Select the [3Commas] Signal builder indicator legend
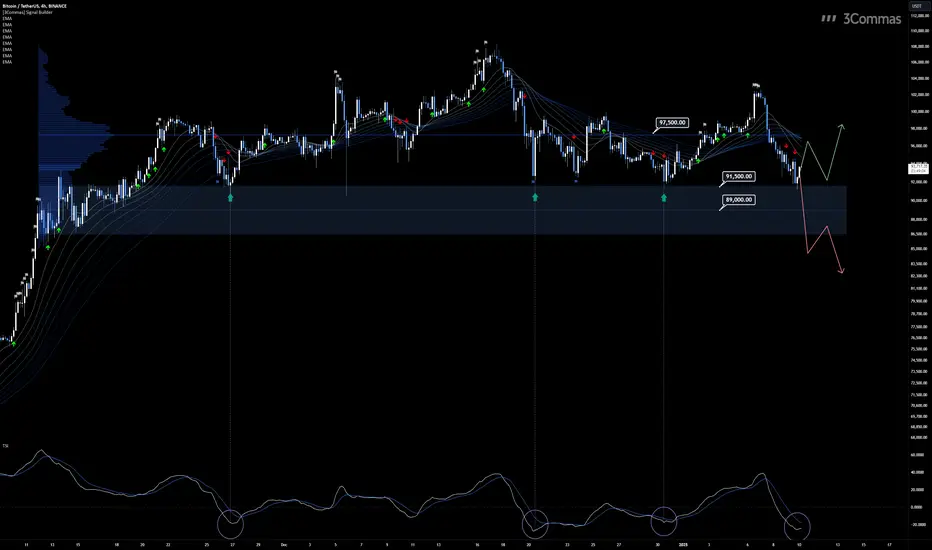This screenshot has width=932, height=550. 27,12
